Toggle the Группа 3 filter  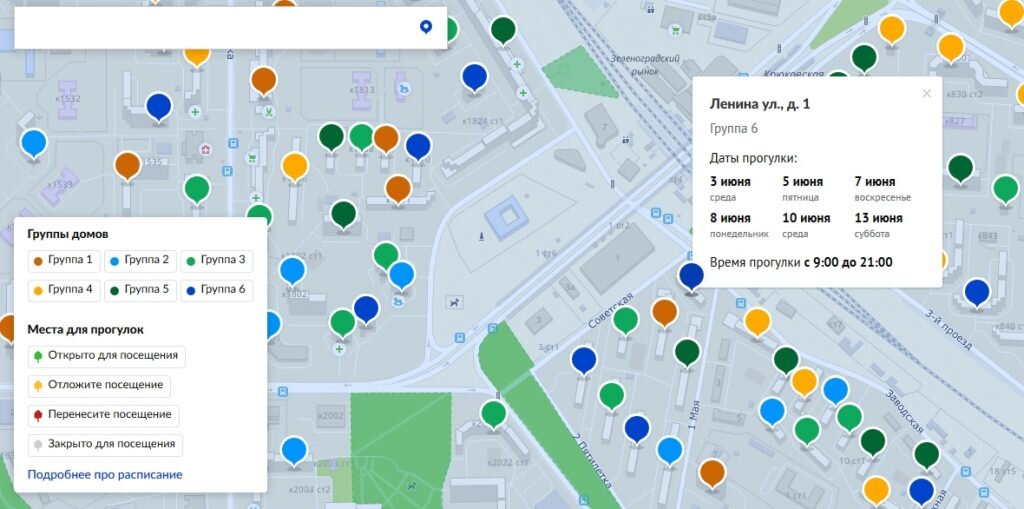(x=217, y=260)
